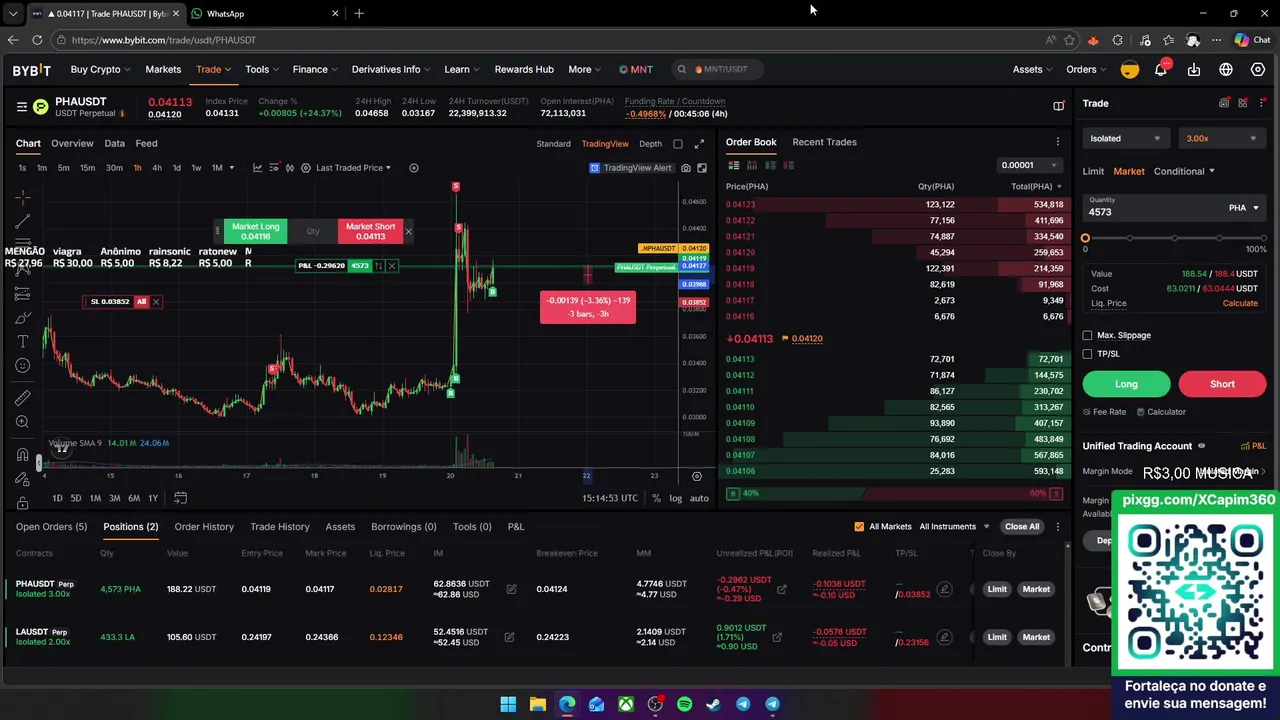Open the indicators icon in chart toolbar

pyautogui.click(x=257, y=168)
